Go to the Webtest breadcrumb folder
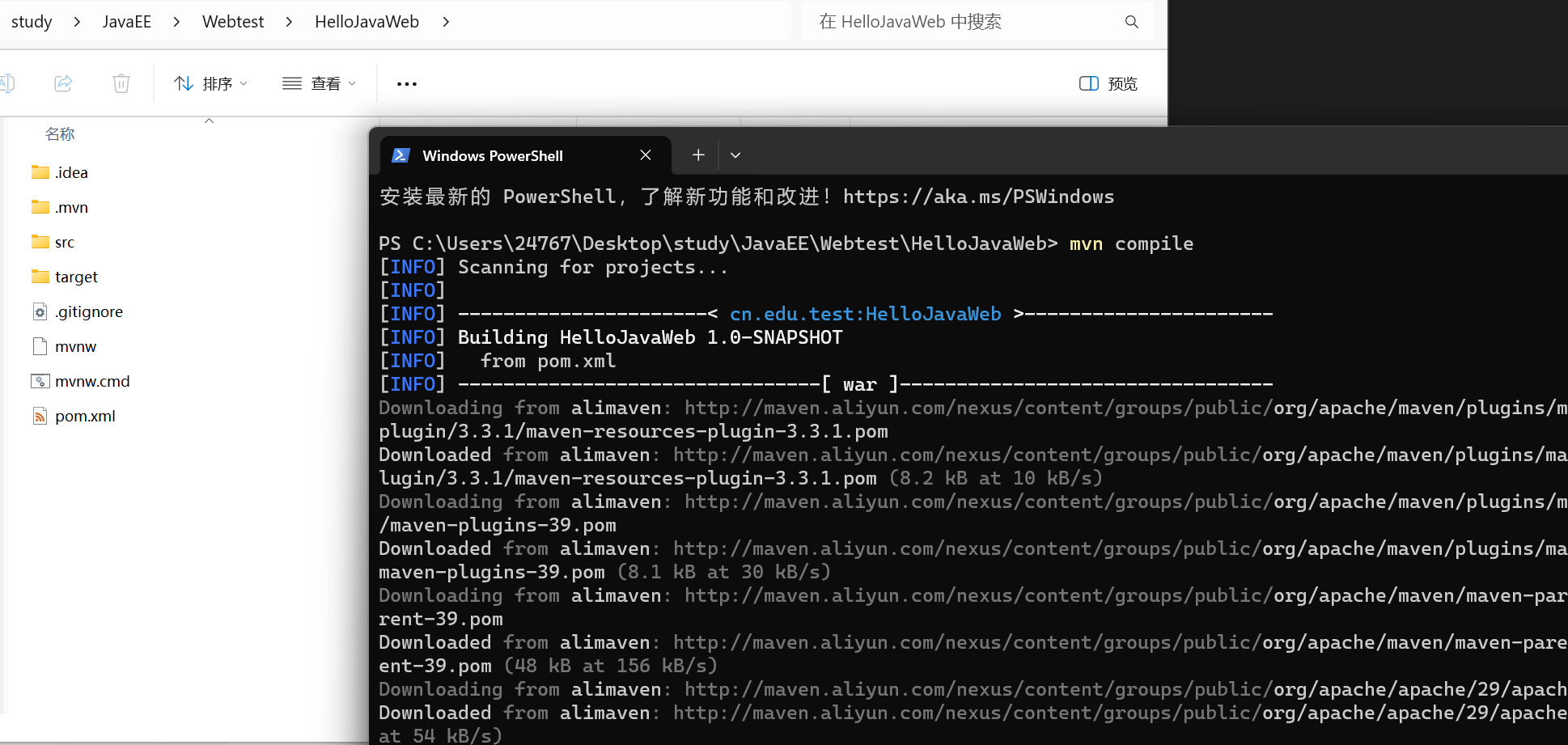 [x=233, y=22]
